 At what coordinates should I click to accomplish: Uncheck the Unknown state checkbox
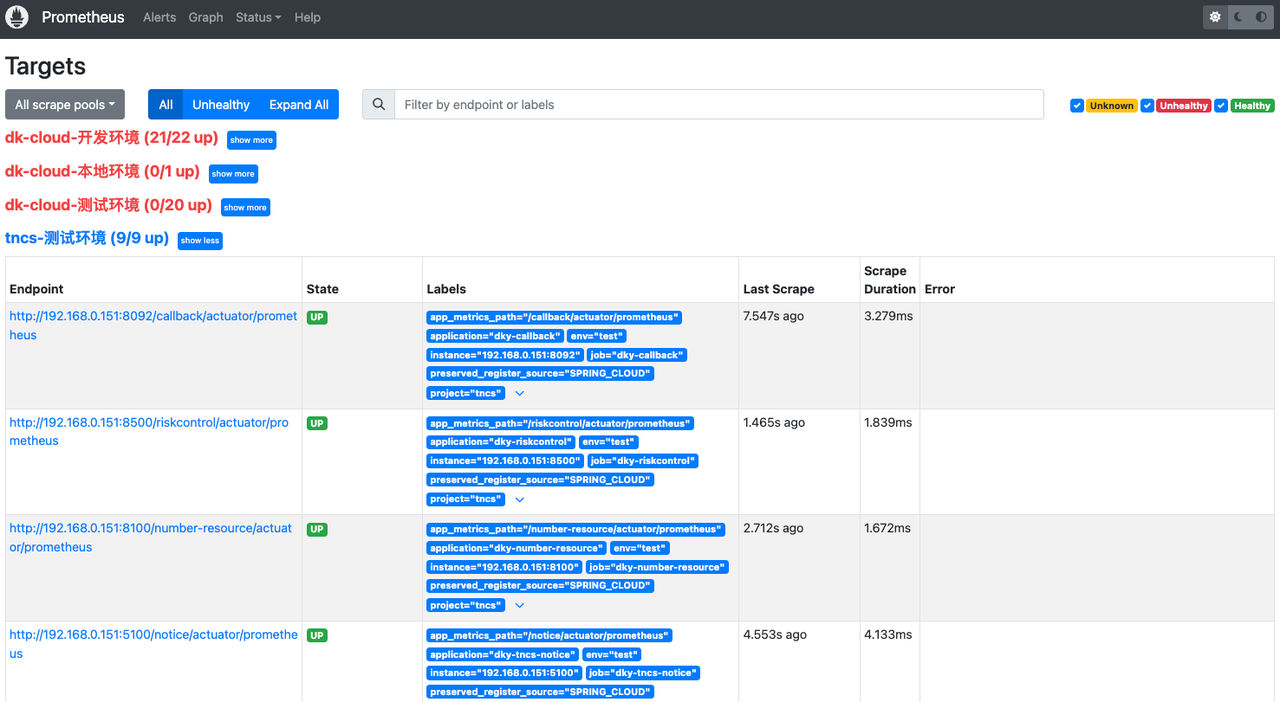(1077, 106)
